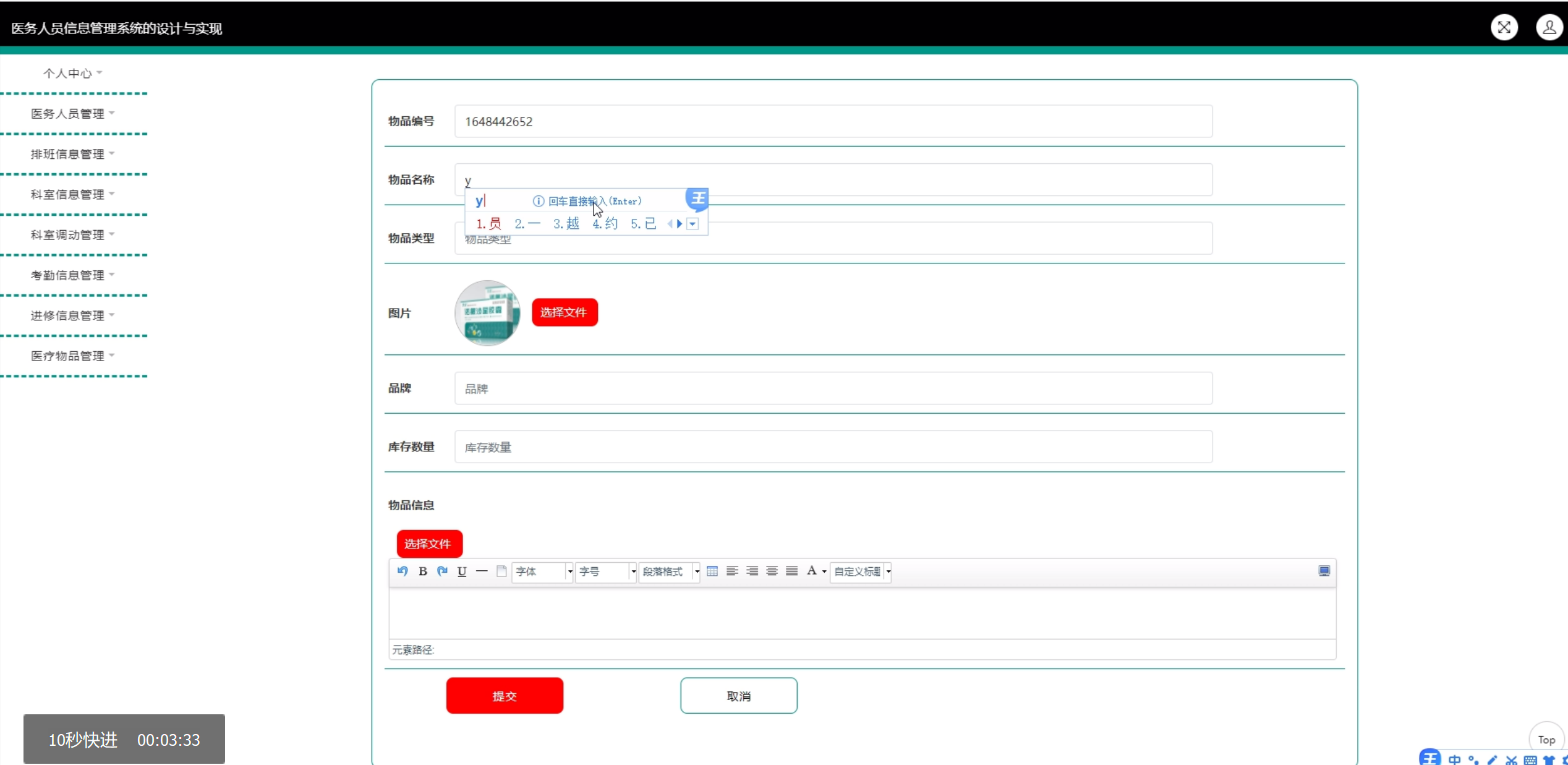Click the user profile icon in header
Image resolution: width=1568 pixels, height=765 pixels.
[x=1549, y=28]
